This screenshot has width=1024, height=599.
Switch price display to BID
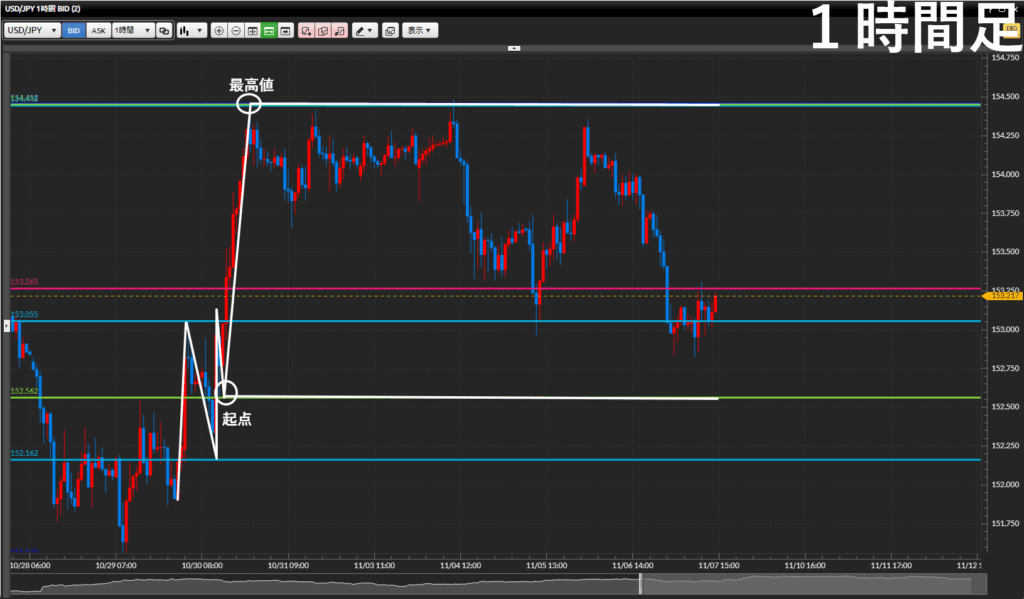tap(74, 31)
